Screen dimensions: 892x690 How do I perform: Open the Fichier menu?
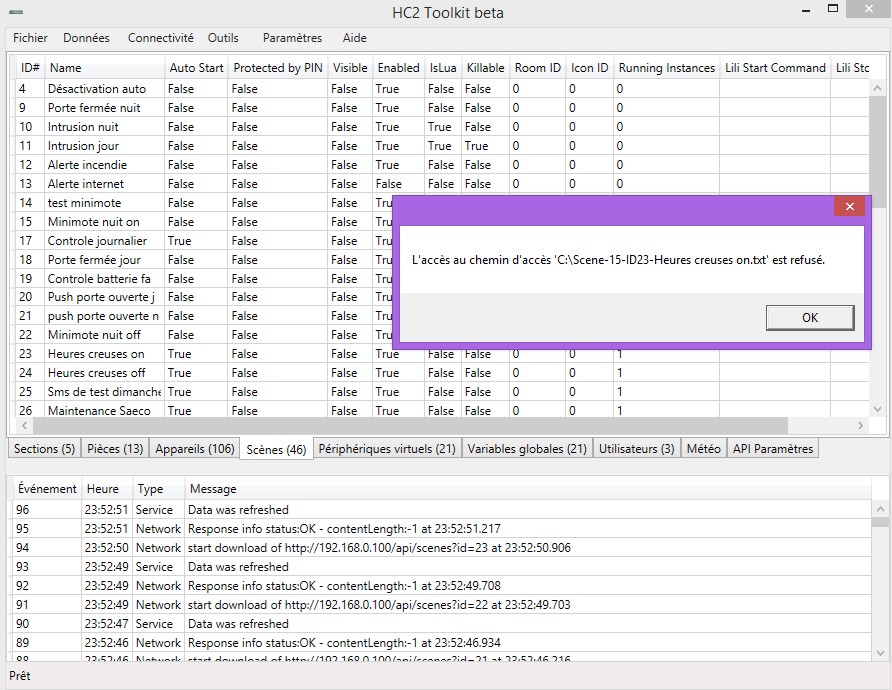coord(30,38)
